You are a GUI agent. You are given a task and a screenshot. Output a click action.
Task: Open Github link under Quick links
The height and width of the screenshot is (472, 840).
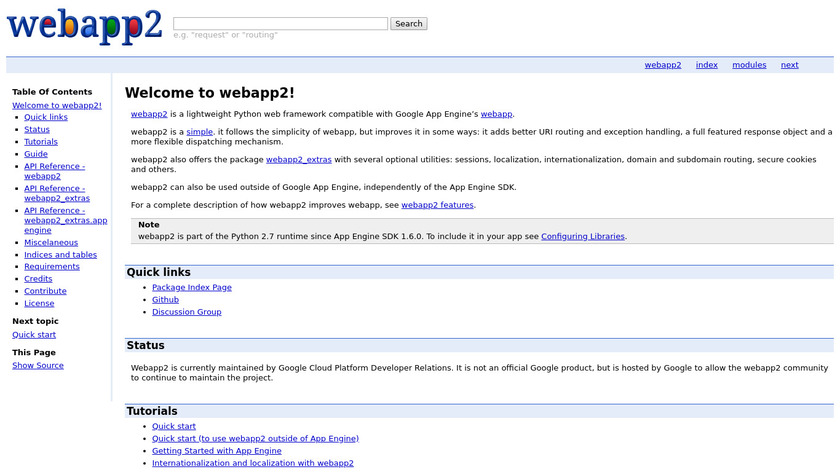165,299
